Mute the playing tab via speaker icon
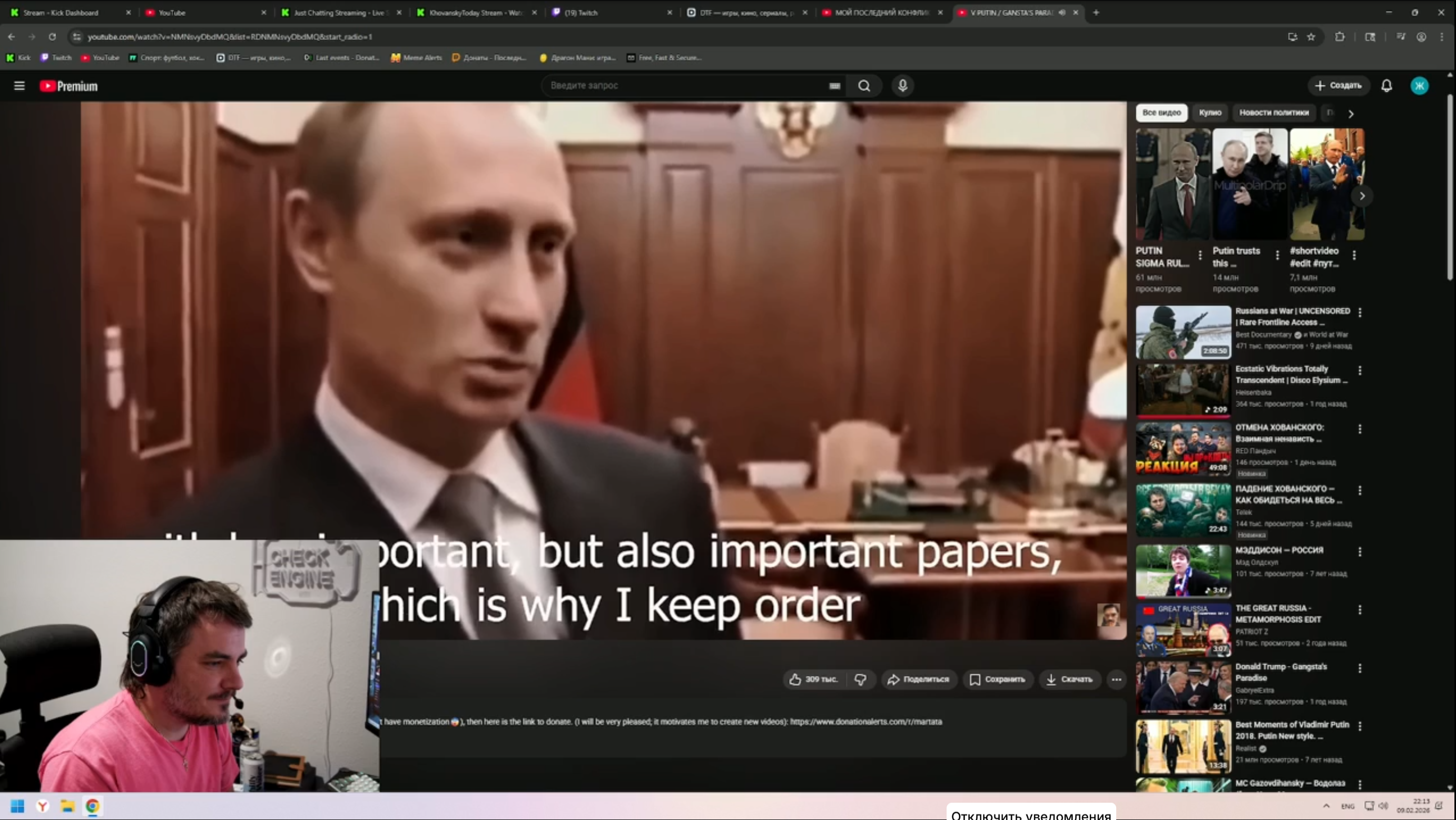 pyautogui.click(x=1062, y=13)
